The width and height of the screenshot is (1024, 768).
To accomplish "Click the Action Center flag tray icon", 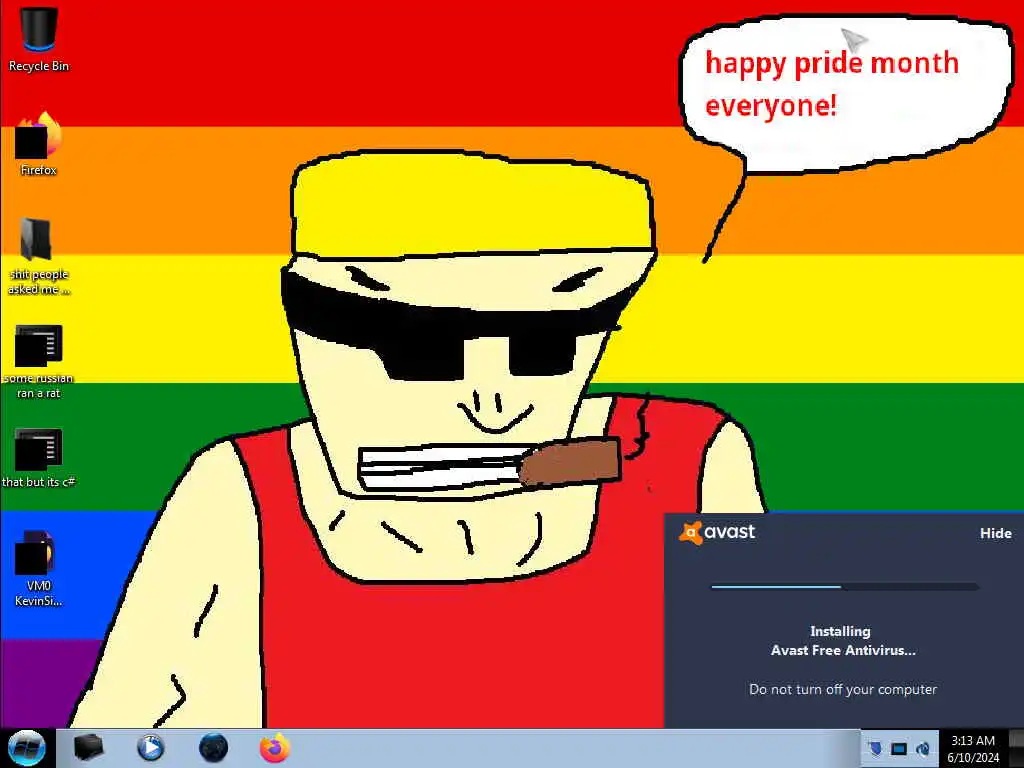I will point(875,748).
